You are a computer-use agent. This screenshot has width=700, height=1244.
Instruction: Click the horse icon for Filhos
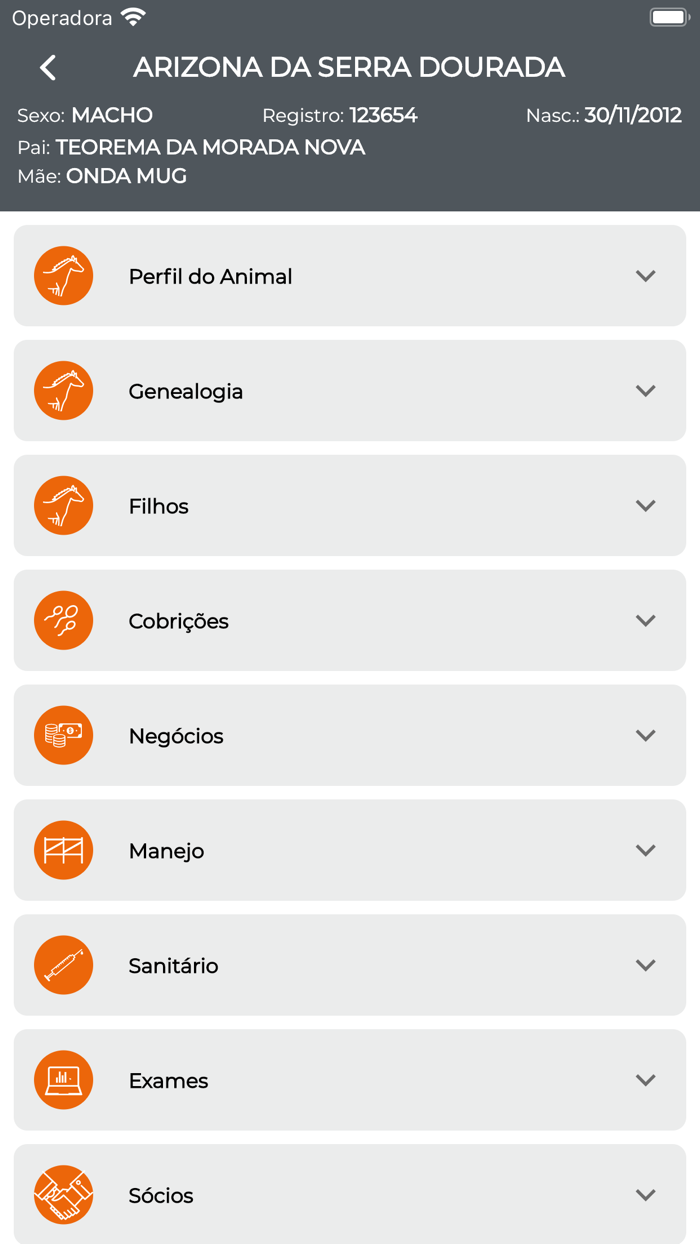(x=63, y=505)
